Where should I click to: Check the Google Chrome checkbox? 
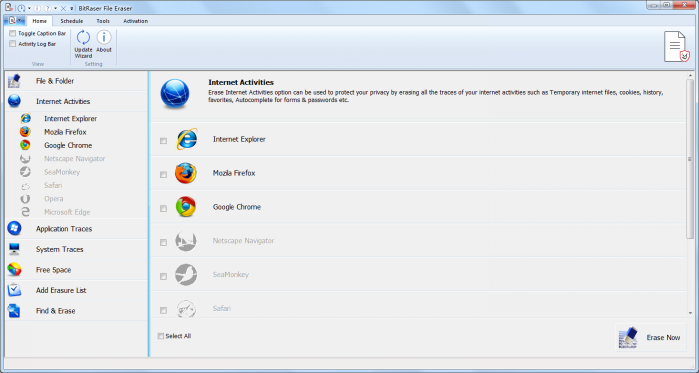click(x=163, y=209)
